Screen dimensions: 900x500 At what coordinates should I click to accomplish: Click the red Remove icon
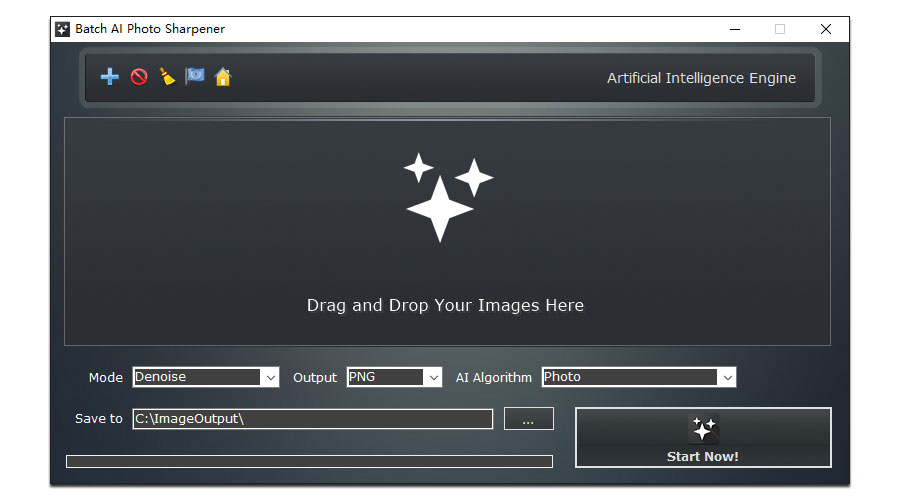(139, 77)
